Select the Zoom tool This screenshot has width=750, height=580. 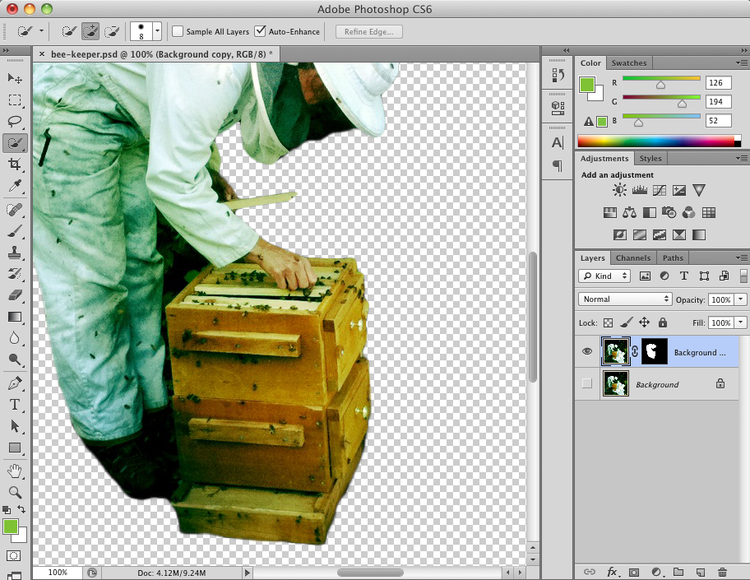click(15, 492)
